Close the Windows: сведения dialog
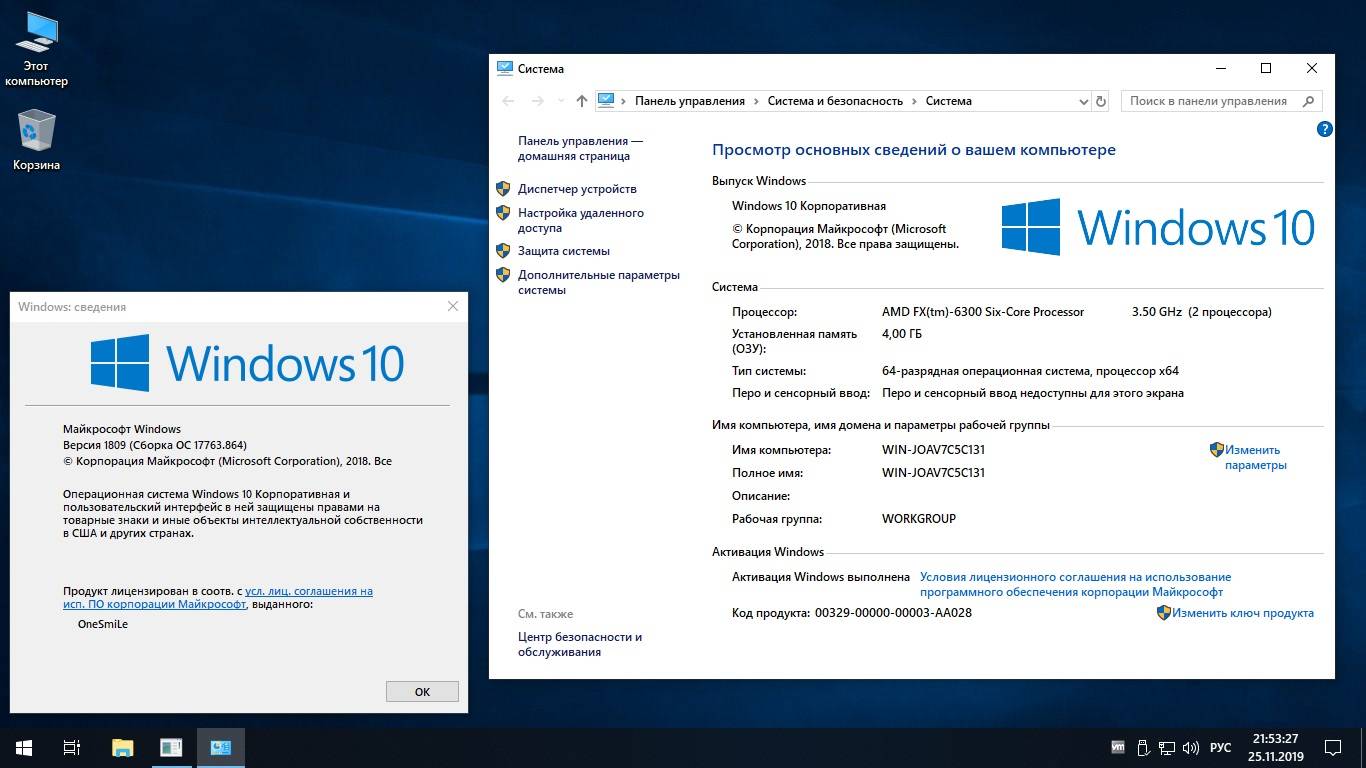The width and height of the screenshot is (1366, 768). (453, 306)
